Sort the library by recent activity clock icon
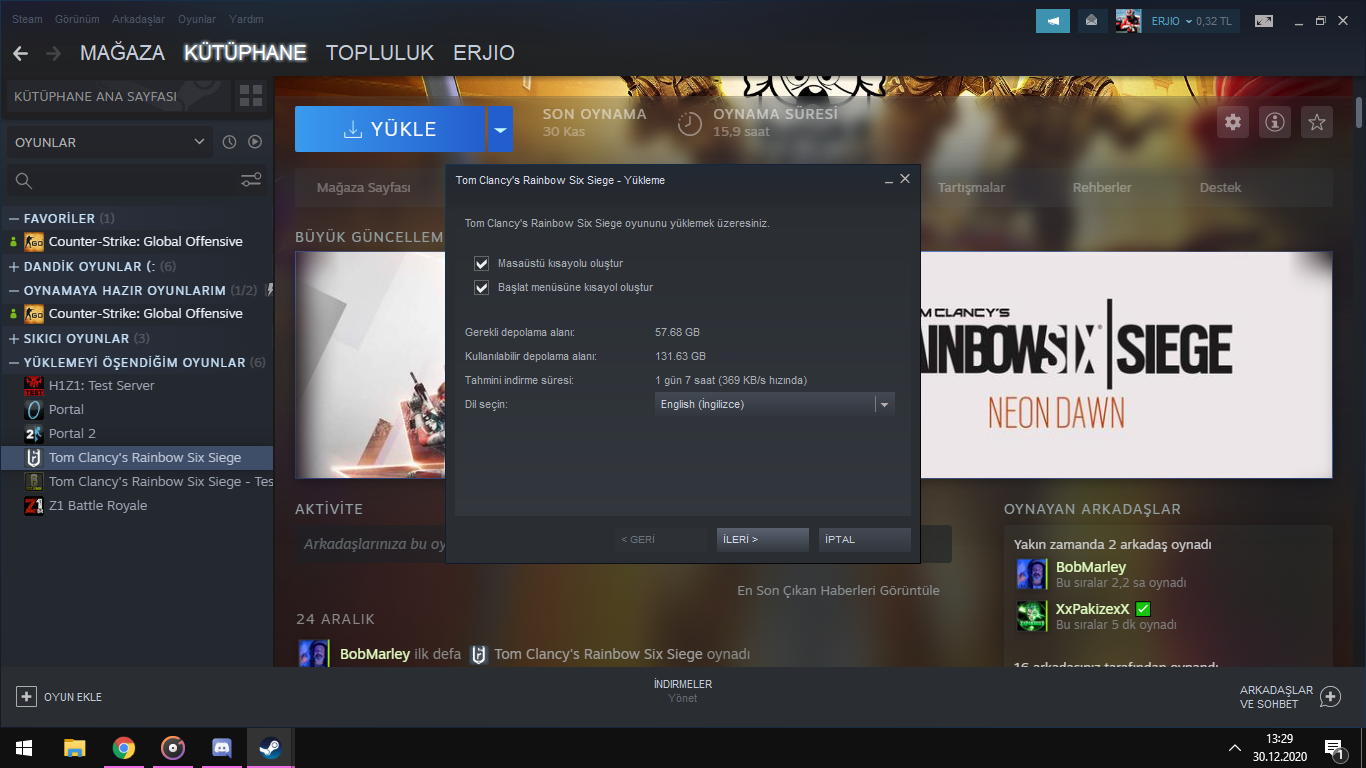The height and width of the screenshot is (768, 1366). (x=229, y=142)
